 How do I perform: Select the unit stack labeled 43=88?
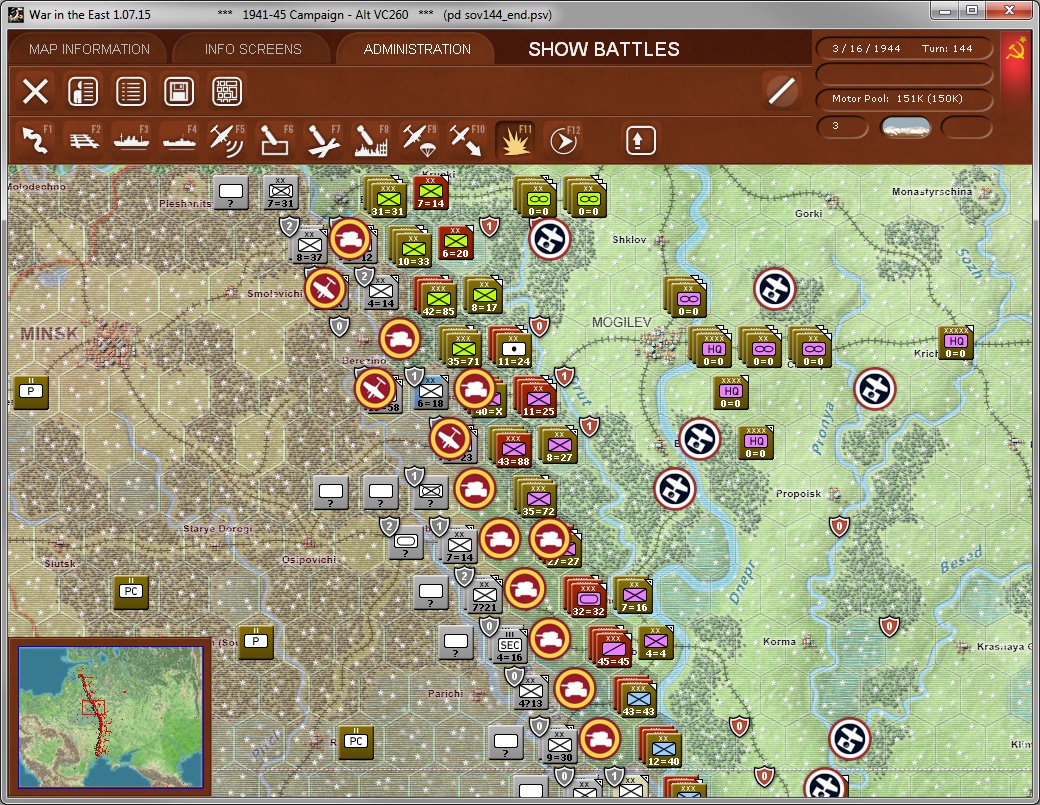click(x=513, y=448)
